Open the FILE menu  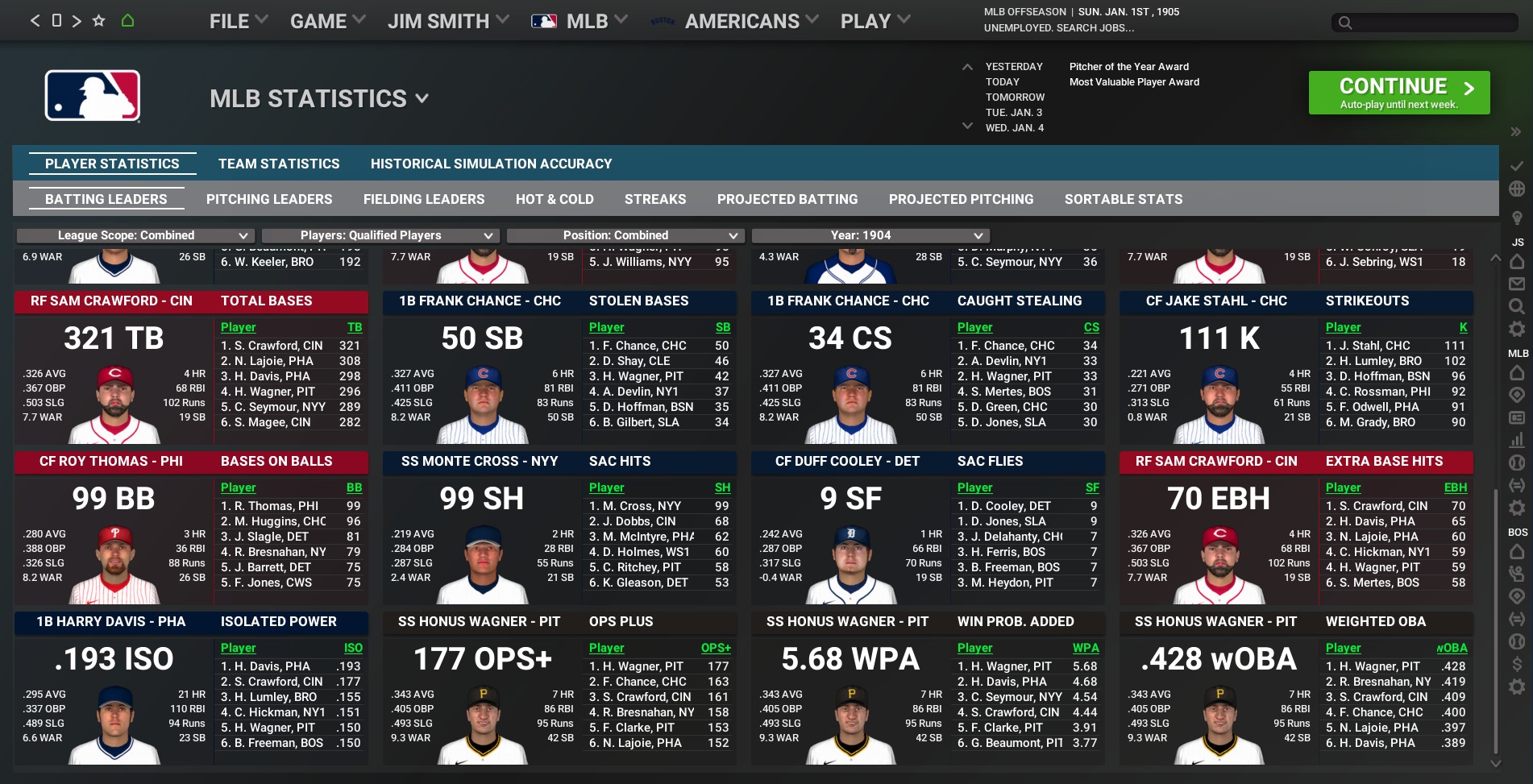click(239, 21)
